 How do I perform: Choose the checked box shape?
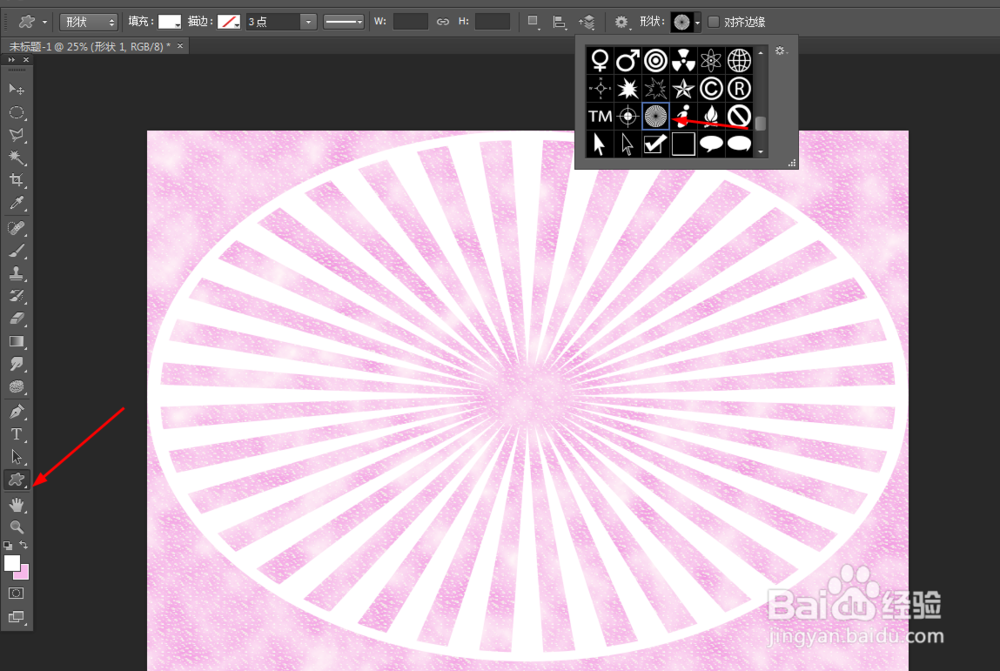tap(656, 144)
